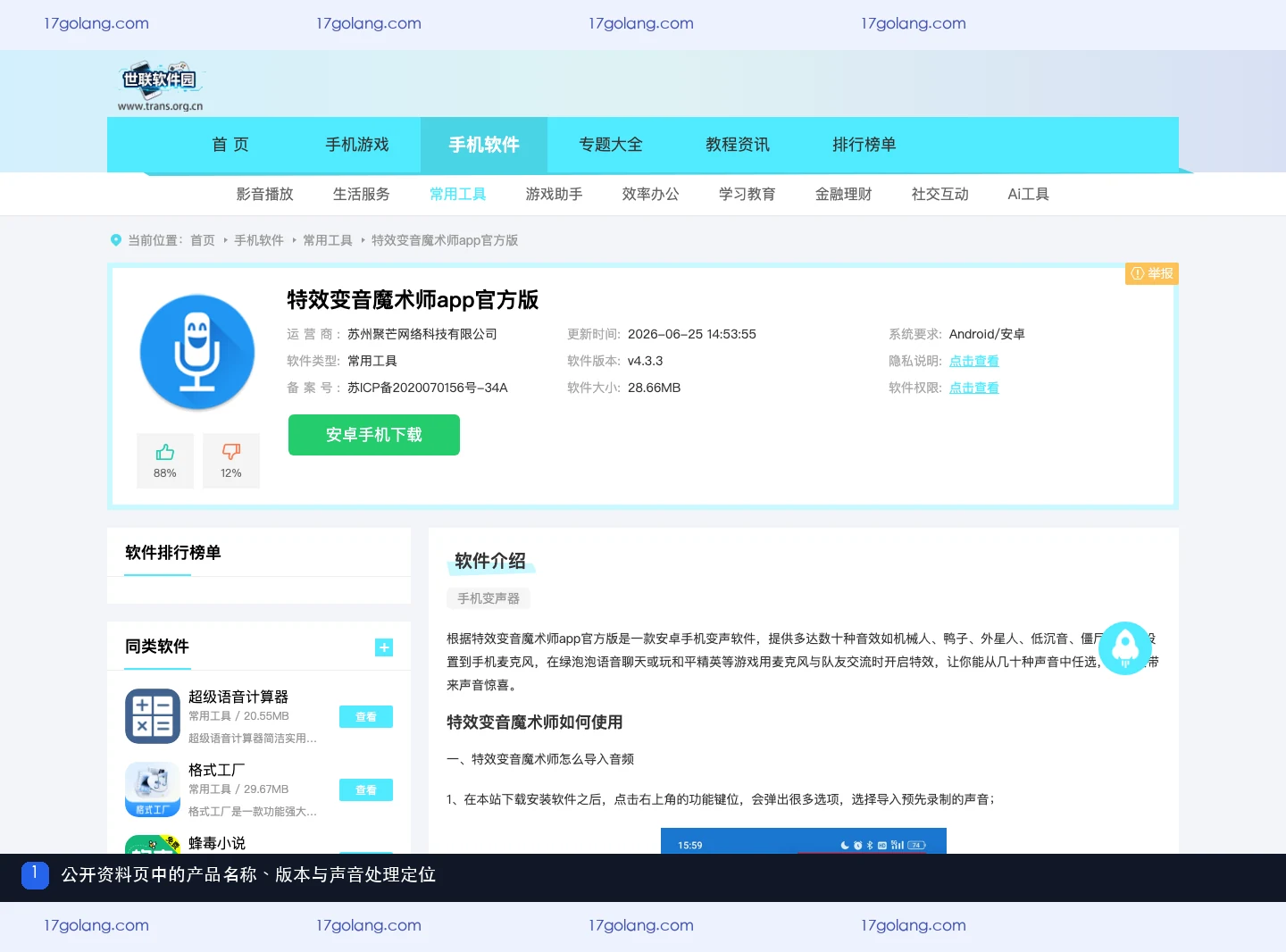Image resolution: width=1286 pixels, height=952 pixels.
Task: Open 蜂毒小说 title link
Action: point(217,843)
